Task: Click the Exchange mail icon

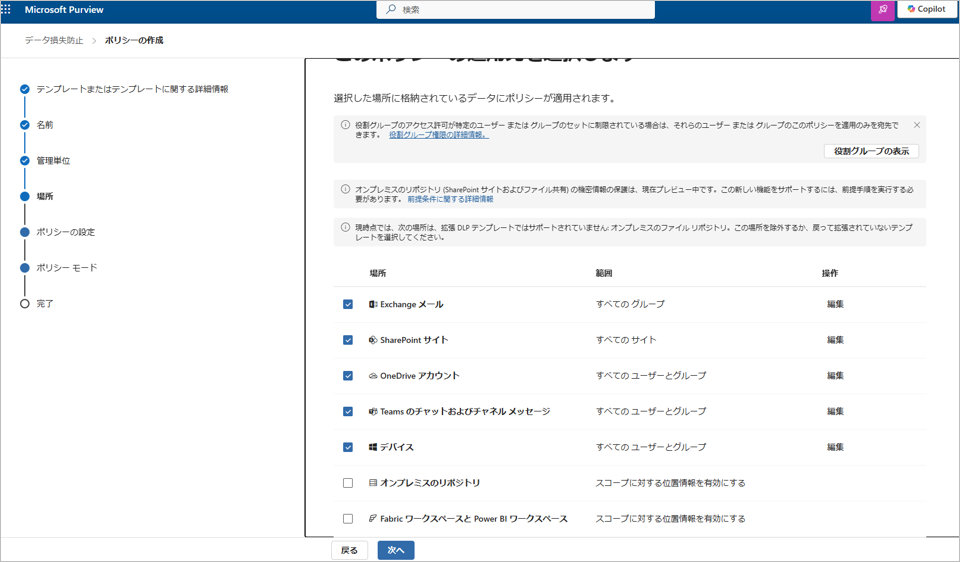Action: pos(373,304)
